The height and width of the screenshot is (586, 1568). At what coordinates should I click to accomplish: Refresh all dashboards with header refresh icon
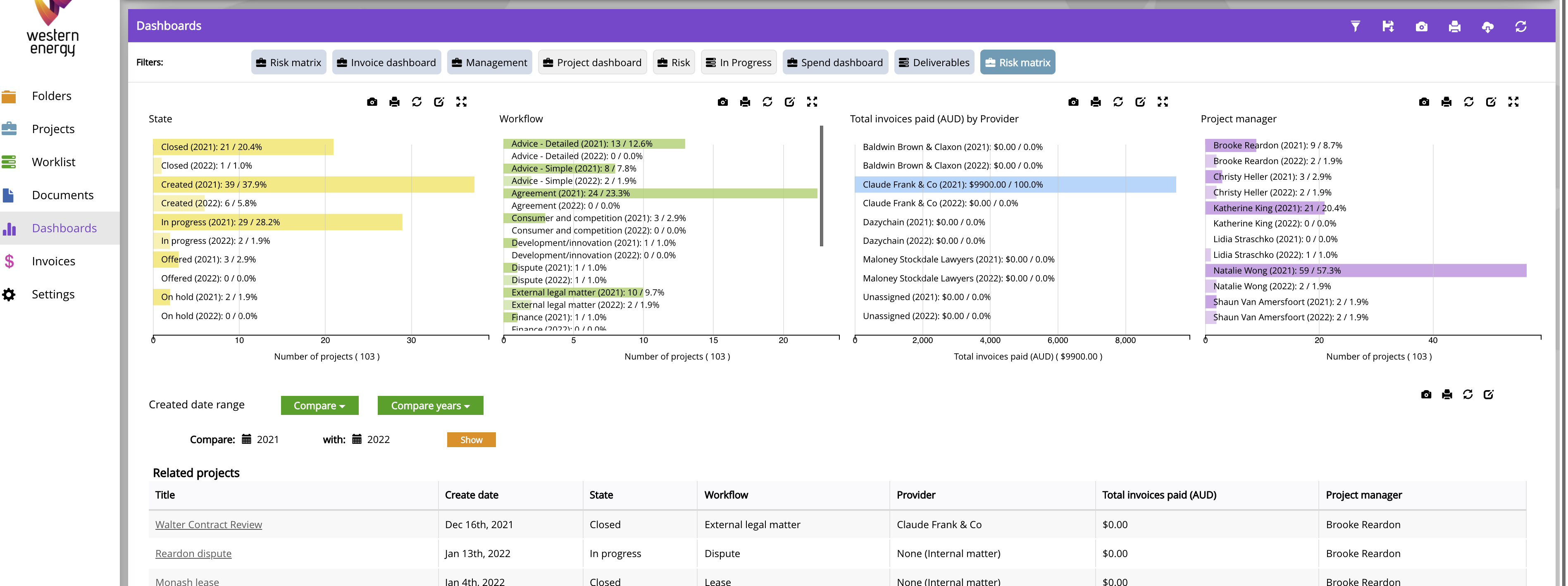(1520, 26)
